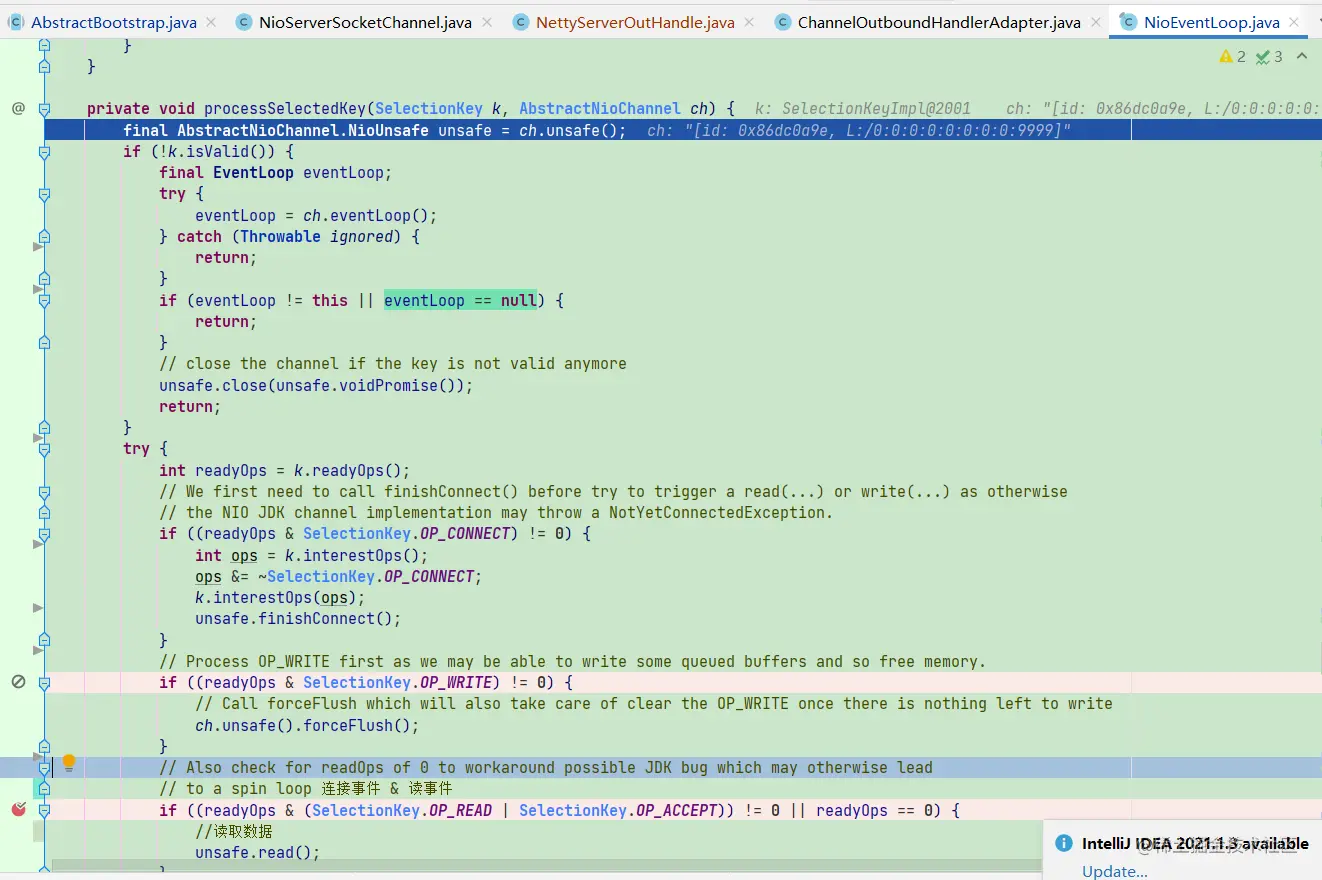
Task: Open the yellow lightbulb intention actions
Action: pyautogui.click(x=69, y=763)
